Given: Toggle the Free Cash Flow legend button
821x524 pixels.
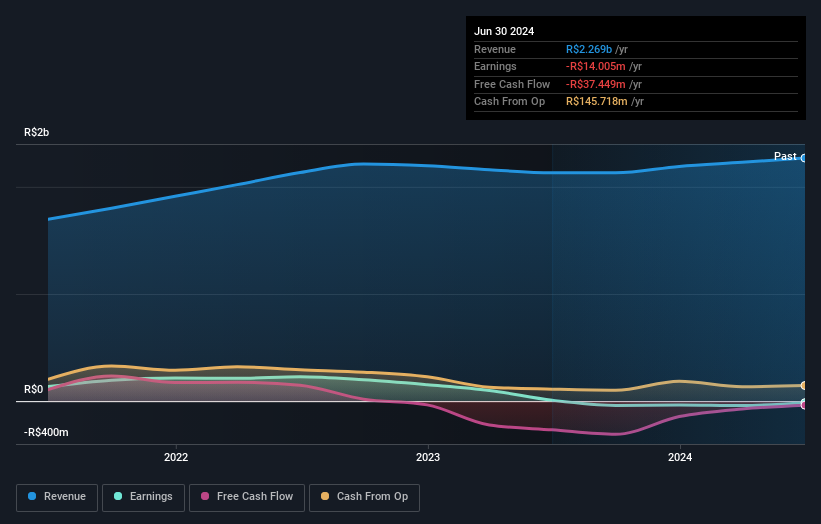Looking at the screenshot, I should point(247,497).
